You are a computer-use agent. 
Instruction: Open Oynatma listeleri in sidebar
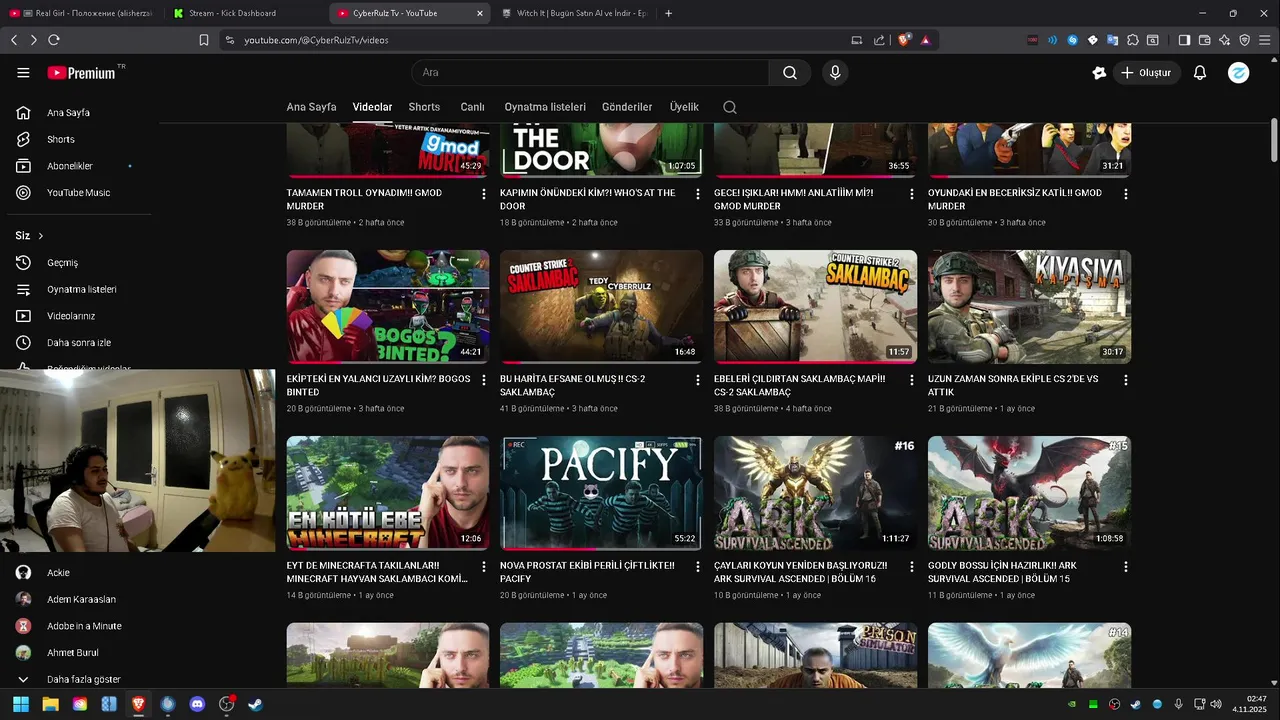[80, 289]
